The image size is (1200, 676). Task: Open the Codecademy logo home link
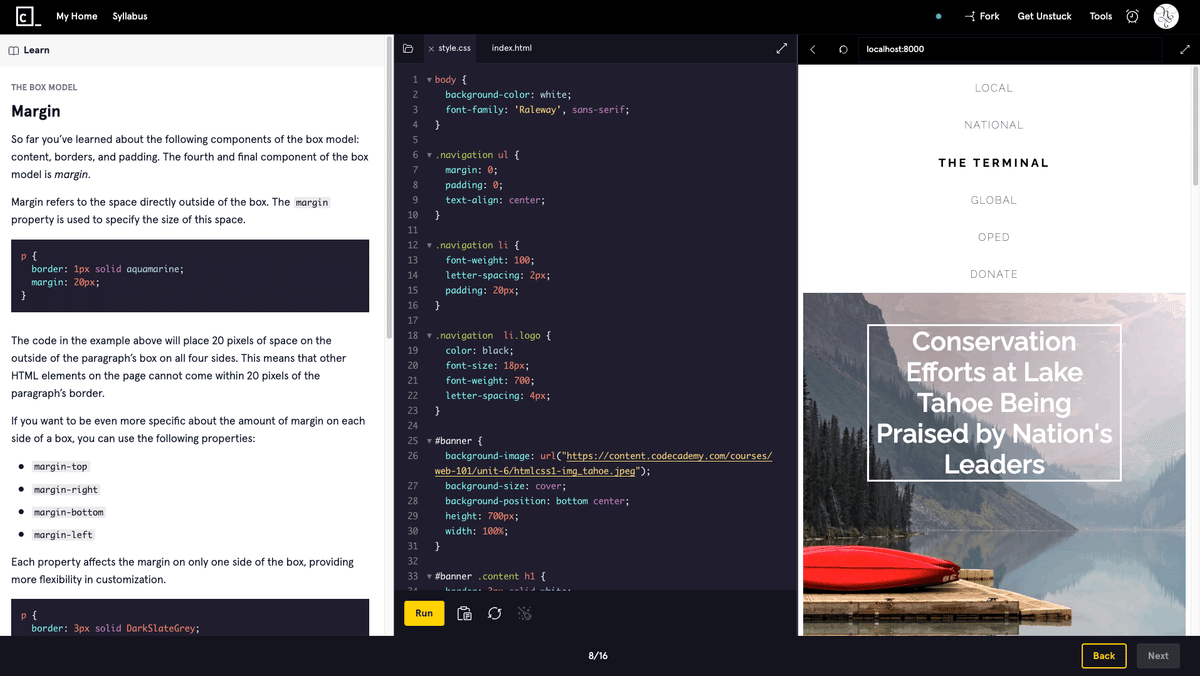coord(29,16)
